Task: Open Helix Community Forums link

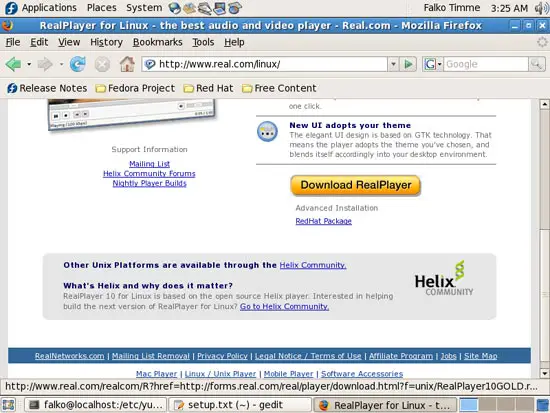Action: click(x=149, y=174)
